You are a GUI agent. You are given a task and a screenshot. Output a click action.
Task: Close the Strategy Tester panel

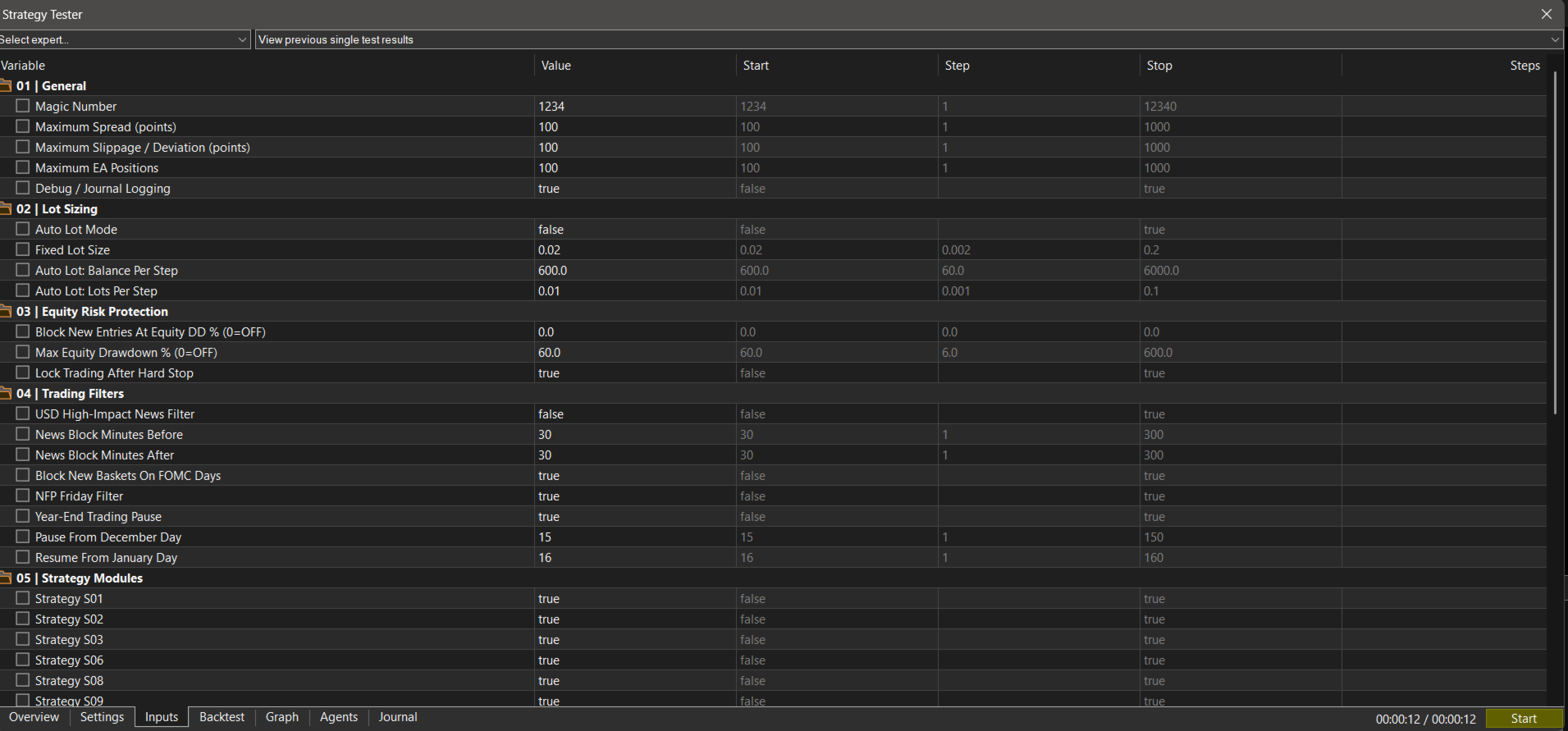coord(1547,14)
